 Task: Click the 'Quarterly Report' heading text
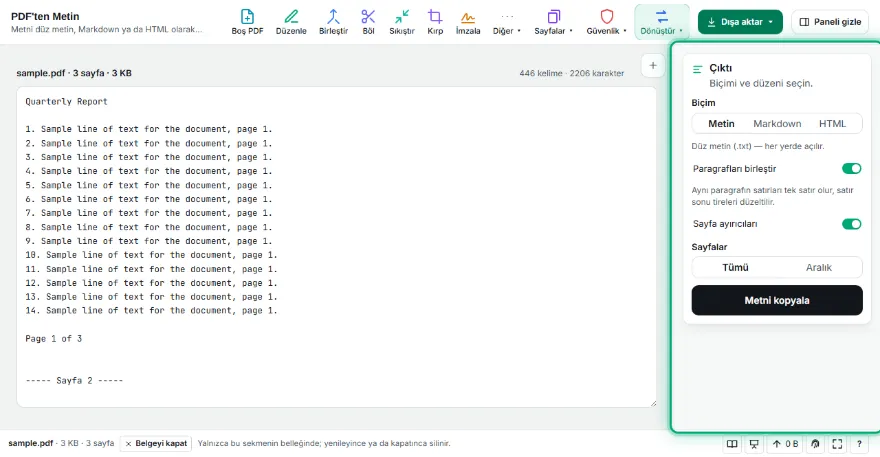66,102
